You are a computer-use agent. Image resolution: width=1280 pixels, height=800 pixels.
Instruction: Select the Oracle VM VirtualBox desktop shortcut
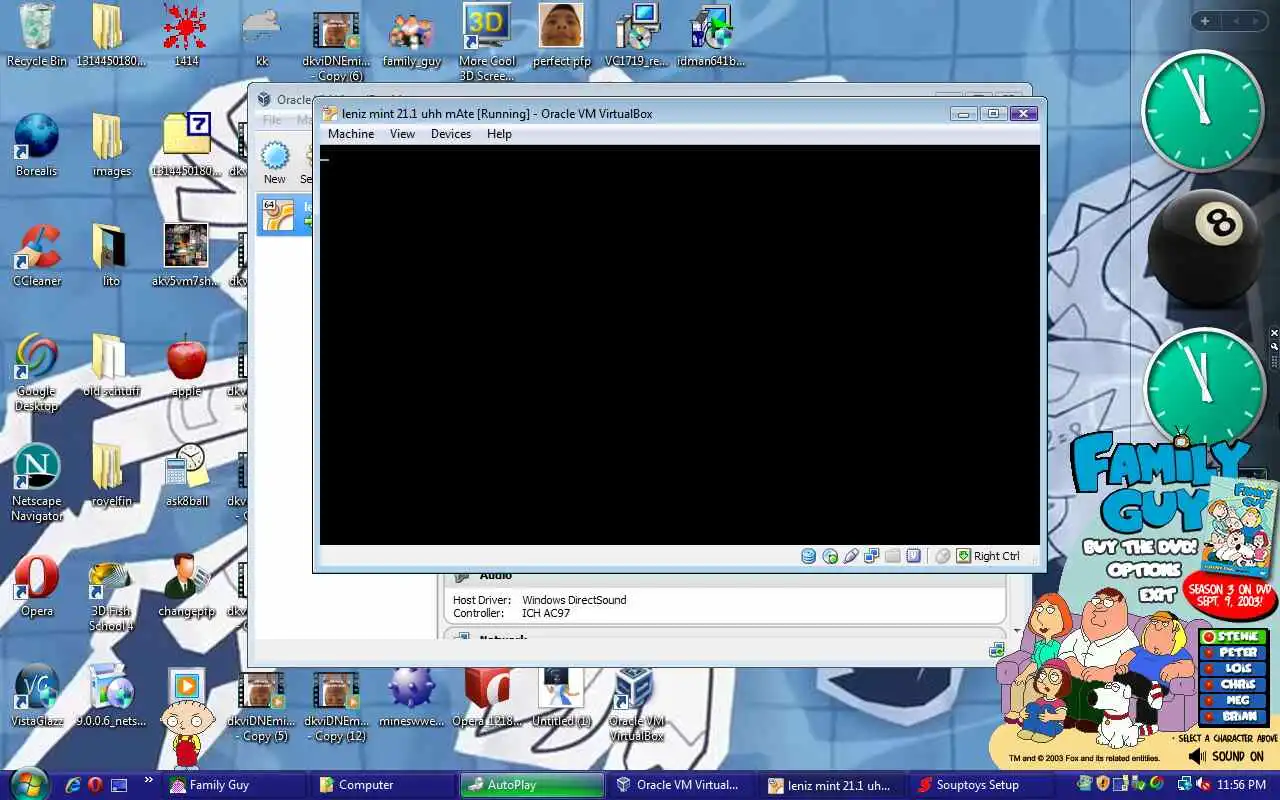pos(636,702)
